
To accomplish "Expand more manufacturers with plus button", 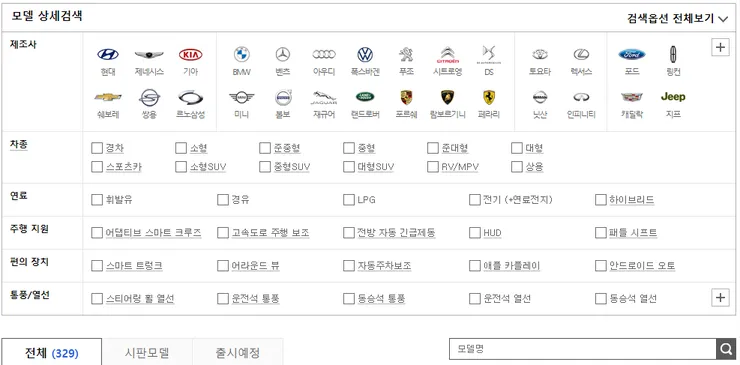I will click(720, 47).
